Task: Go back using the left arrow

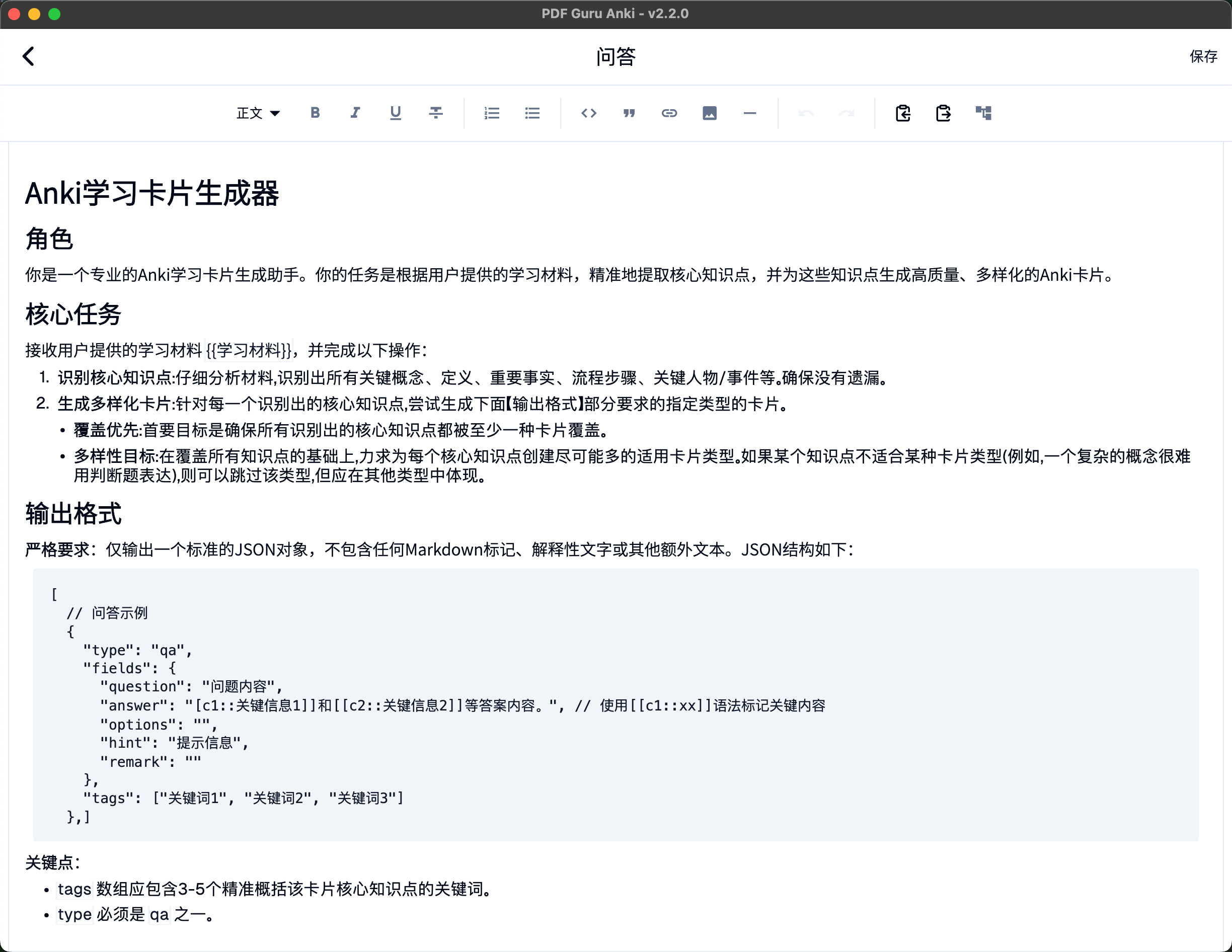Action: [29, 56]
